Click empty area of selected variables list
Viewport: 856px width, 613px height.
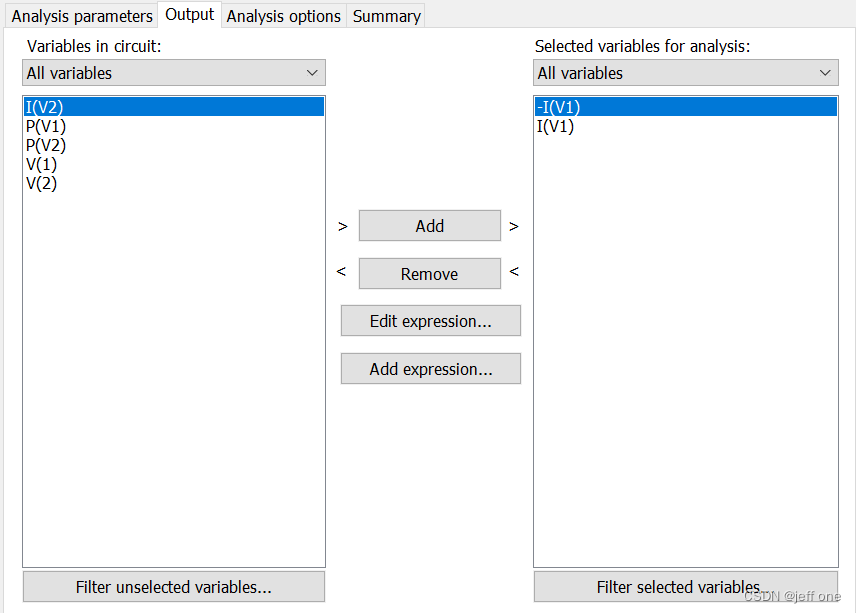[685, 350]
